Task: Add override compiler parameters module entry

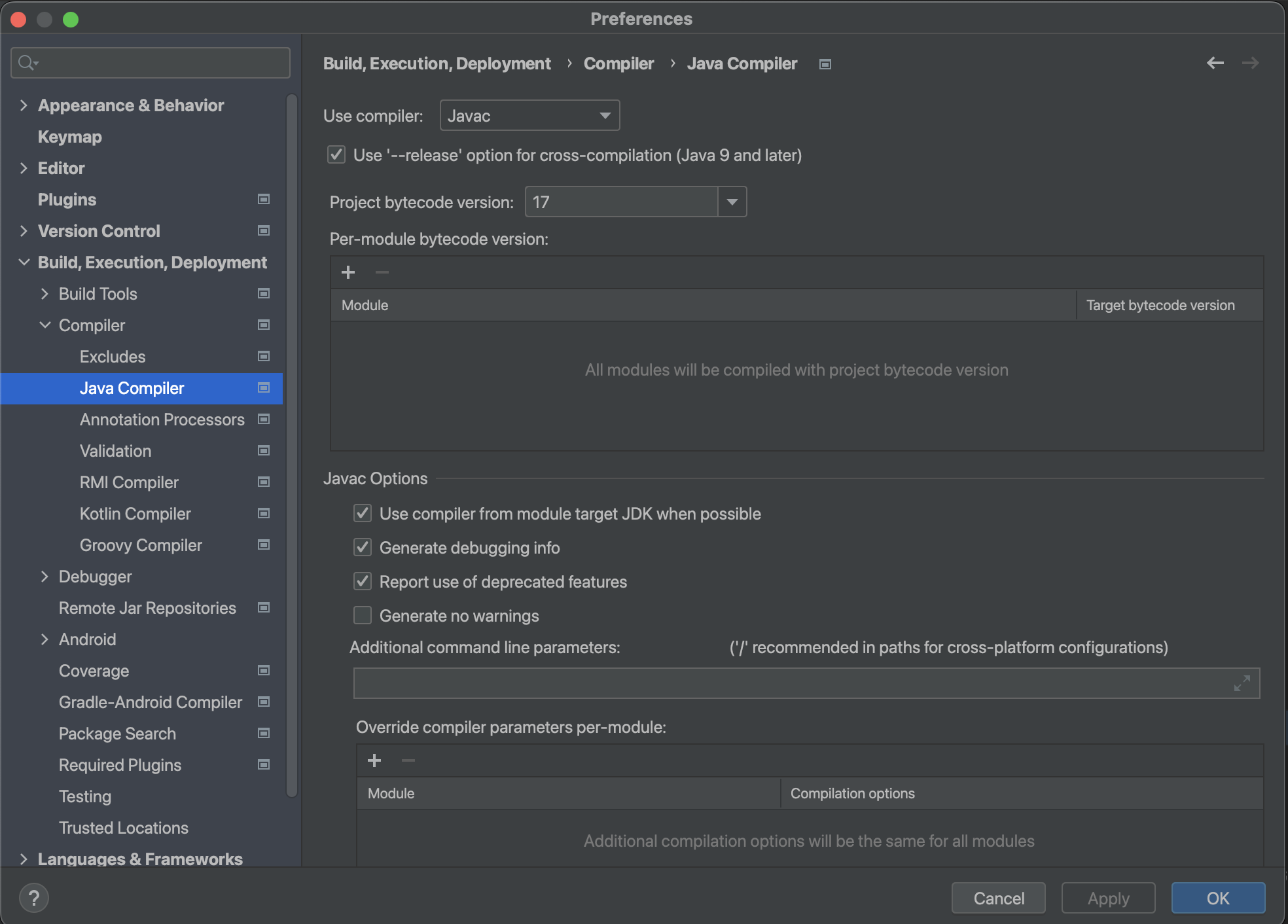Action: pos(374,760)
